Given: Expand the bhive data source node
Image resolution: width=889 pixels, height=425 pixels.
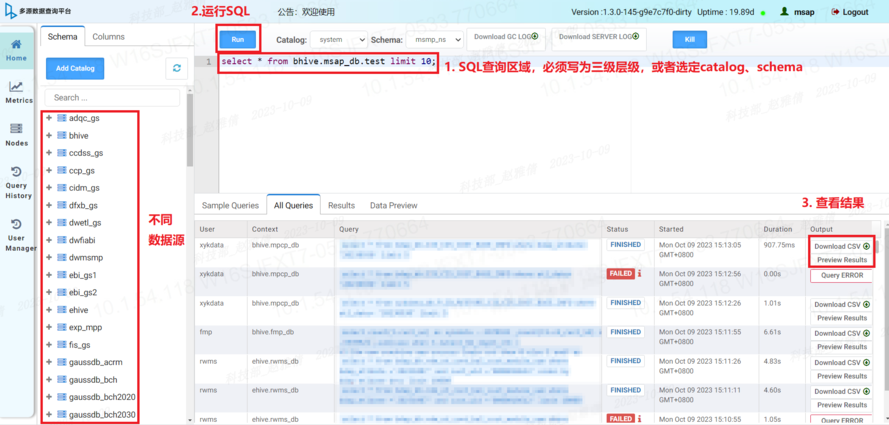Looking at the screenshot, I should click(x=49, y=135).
